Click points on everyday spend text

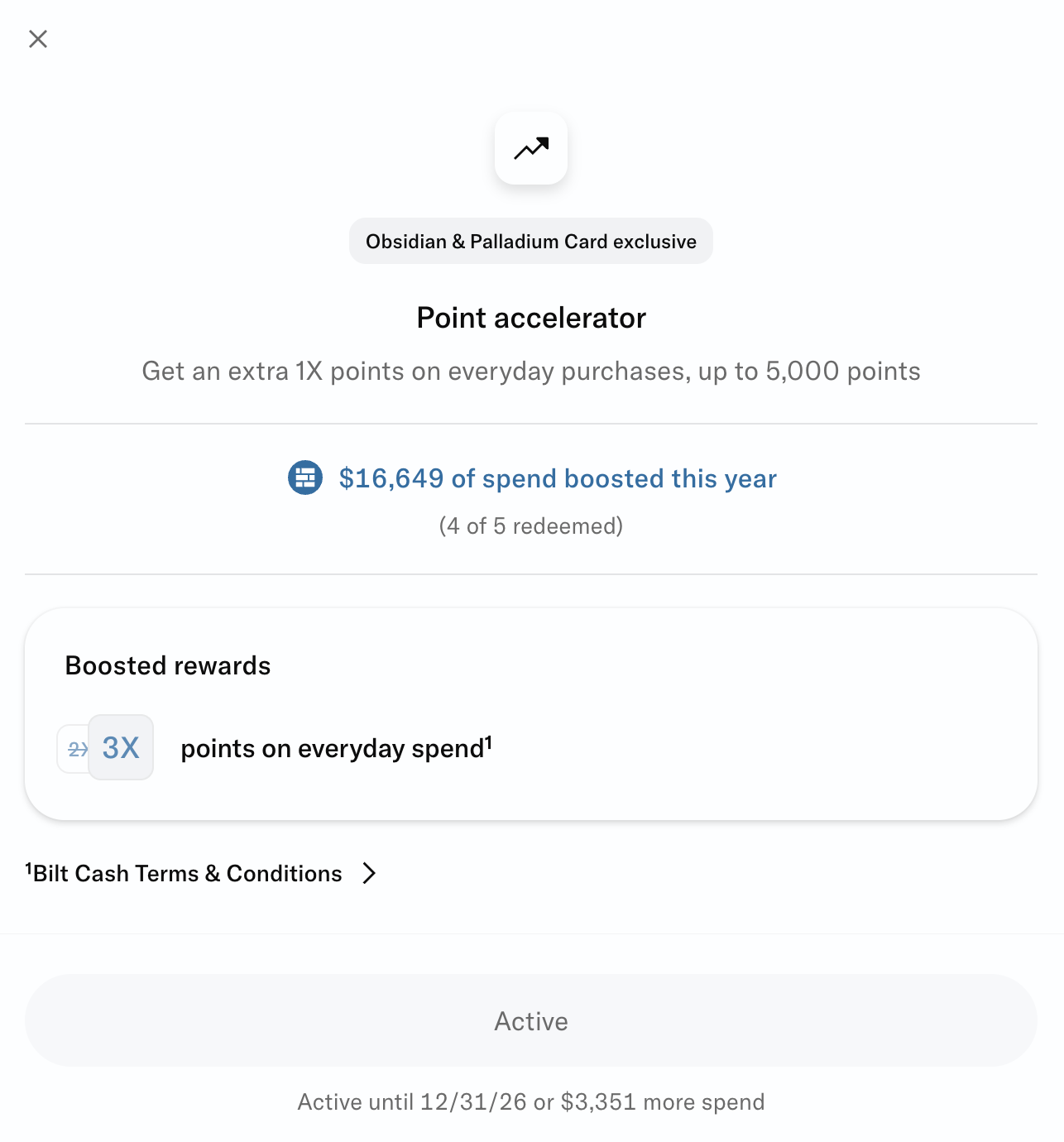[333, 749]
